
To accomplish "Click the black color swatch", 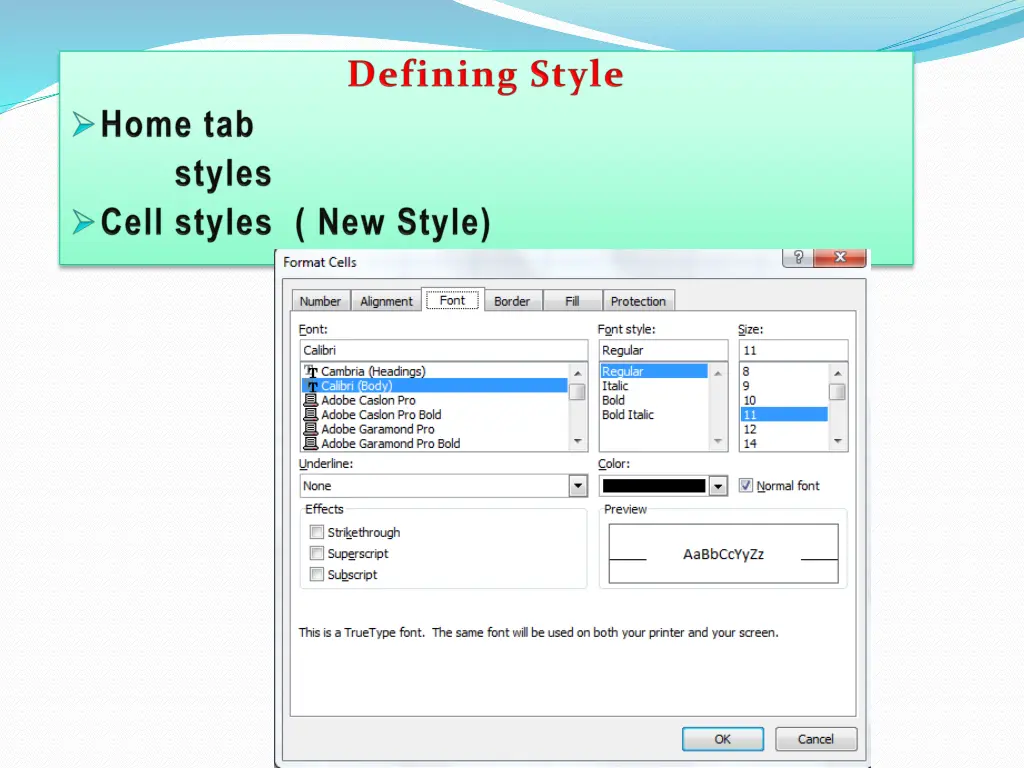I will click(x=654, y=486).
